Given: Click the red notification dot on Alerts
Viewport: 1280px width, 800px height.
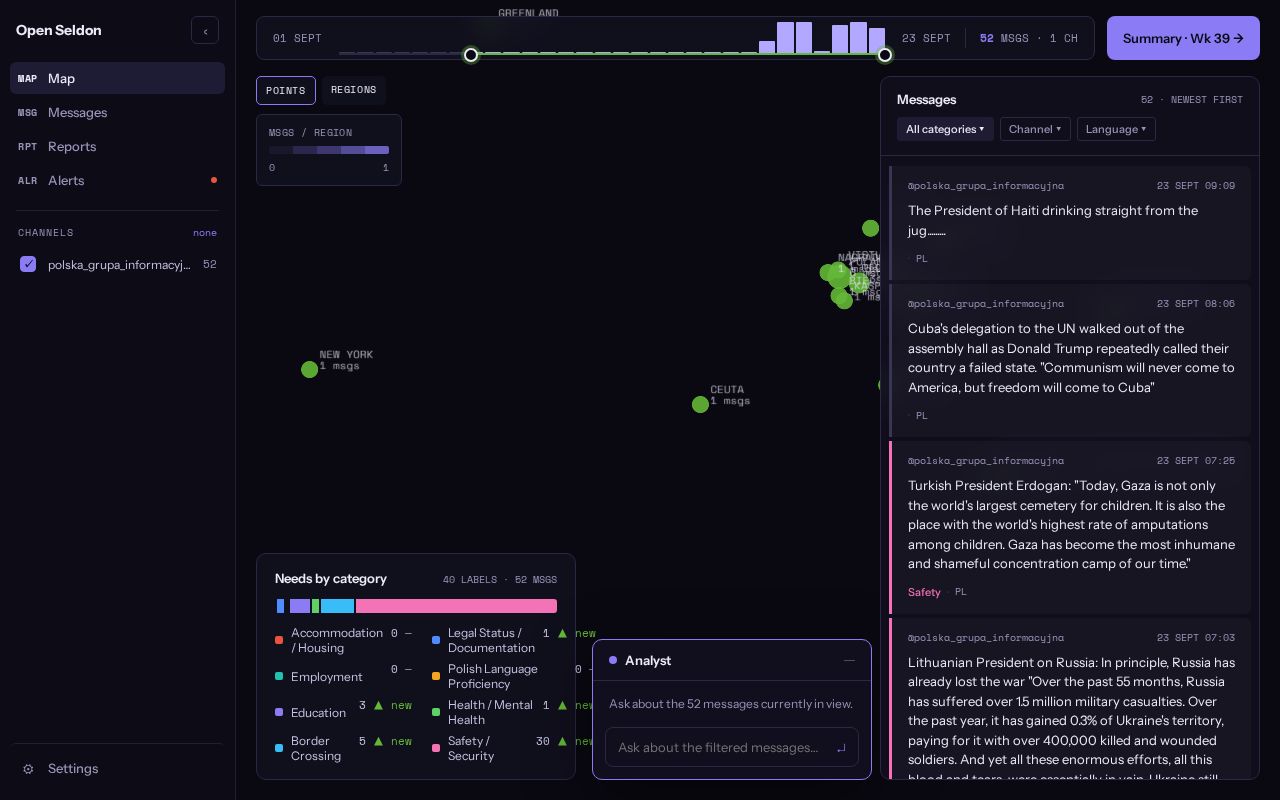Looking at the screenshot, I should 214,180.
